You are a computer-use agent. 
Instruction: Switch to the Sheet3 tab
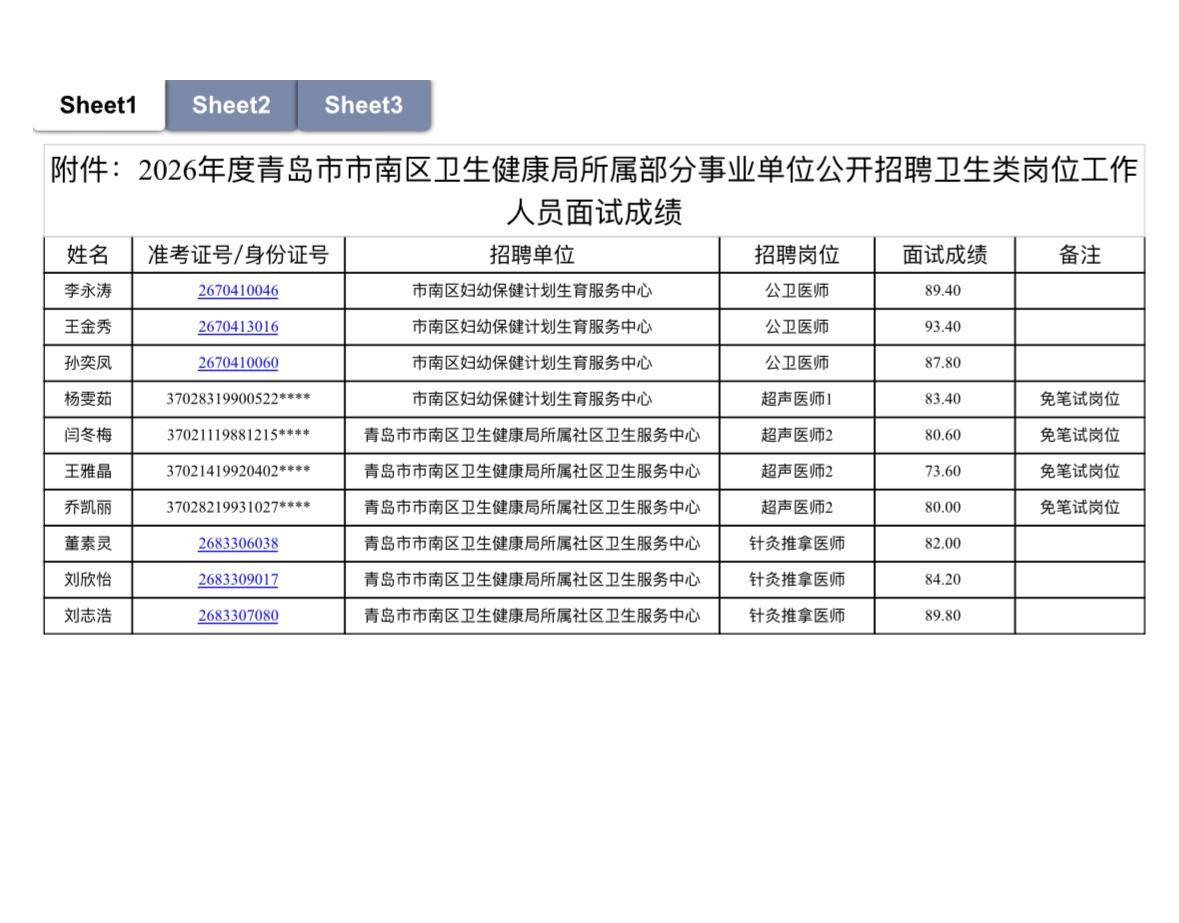pos(364,105)
